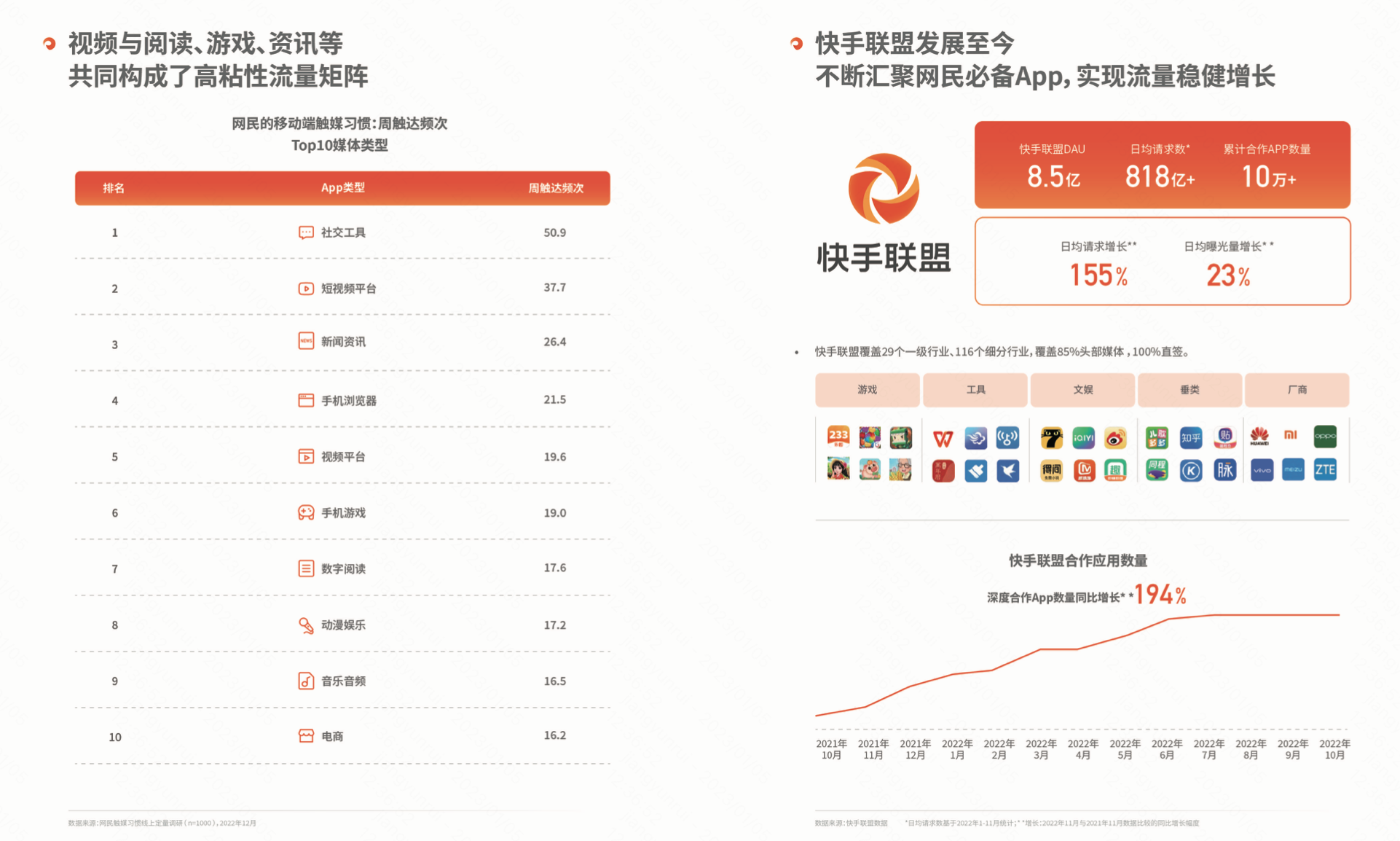Select the 游戏 category tab
The height and width of the screenshot is (841, 1400).
867,390
